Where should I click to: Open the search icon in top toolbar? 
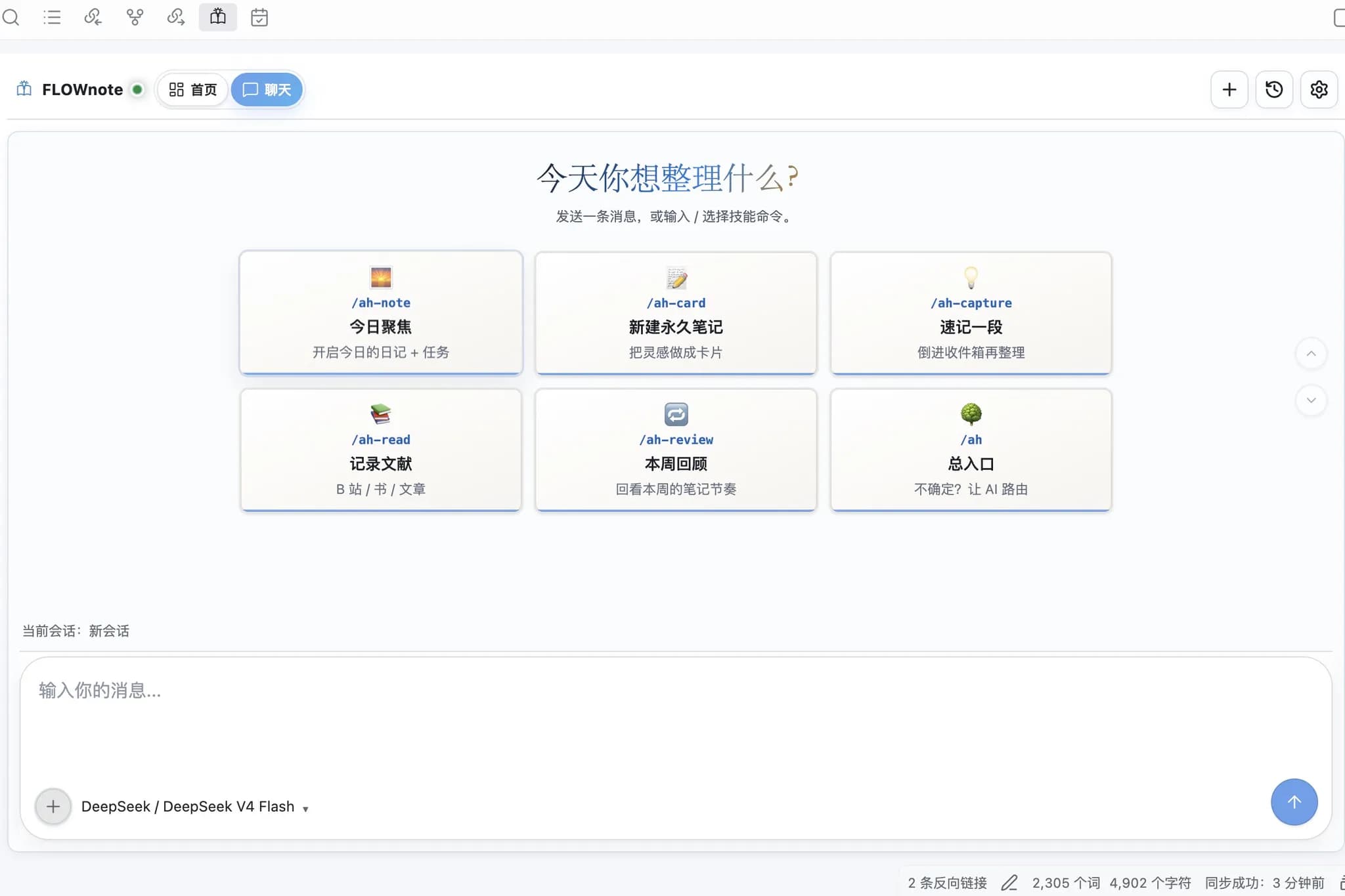[x=11, y=17]
